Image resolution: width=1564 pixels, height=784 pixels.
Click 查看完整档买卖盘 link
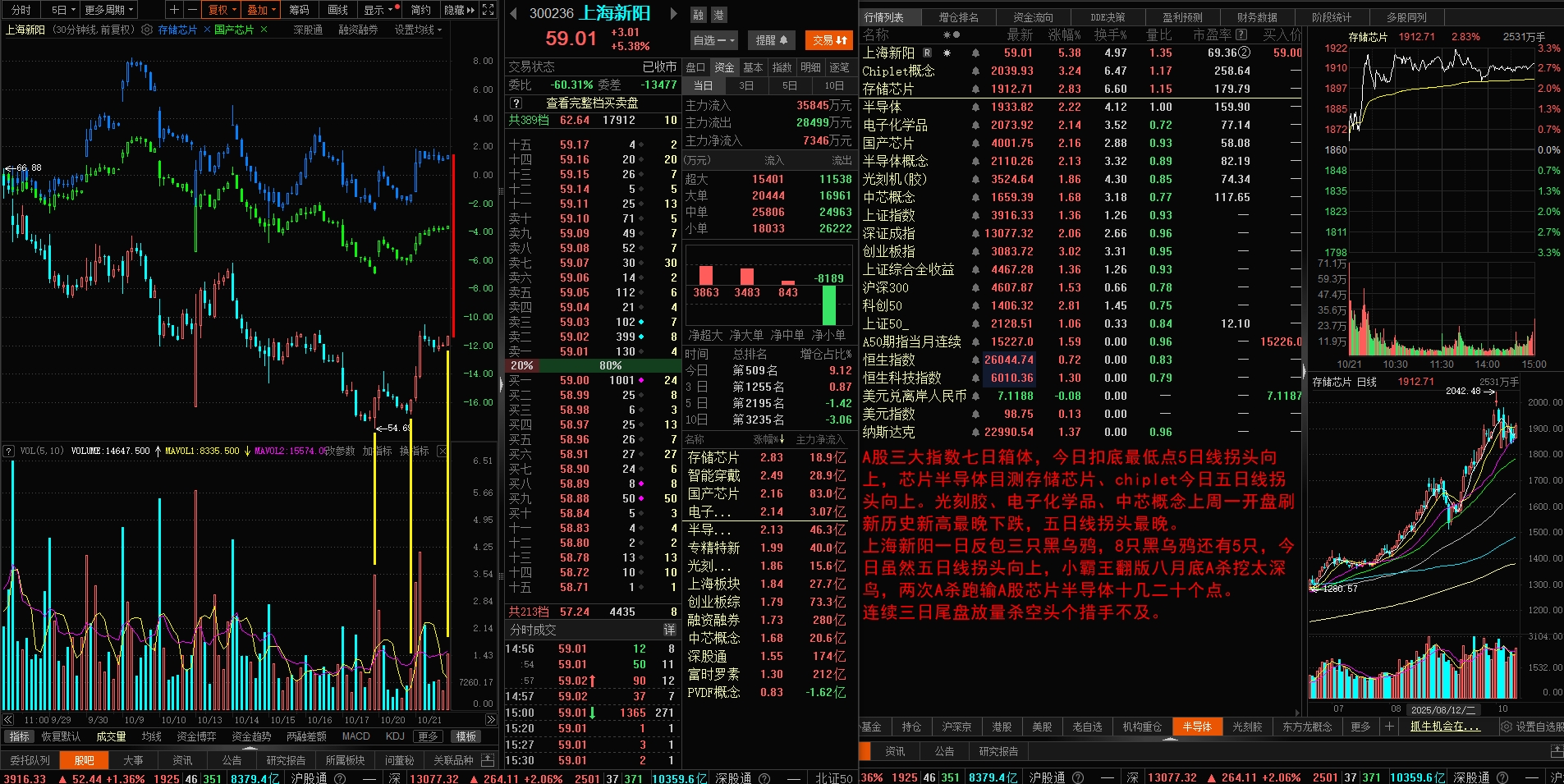[x=592, y=103]
